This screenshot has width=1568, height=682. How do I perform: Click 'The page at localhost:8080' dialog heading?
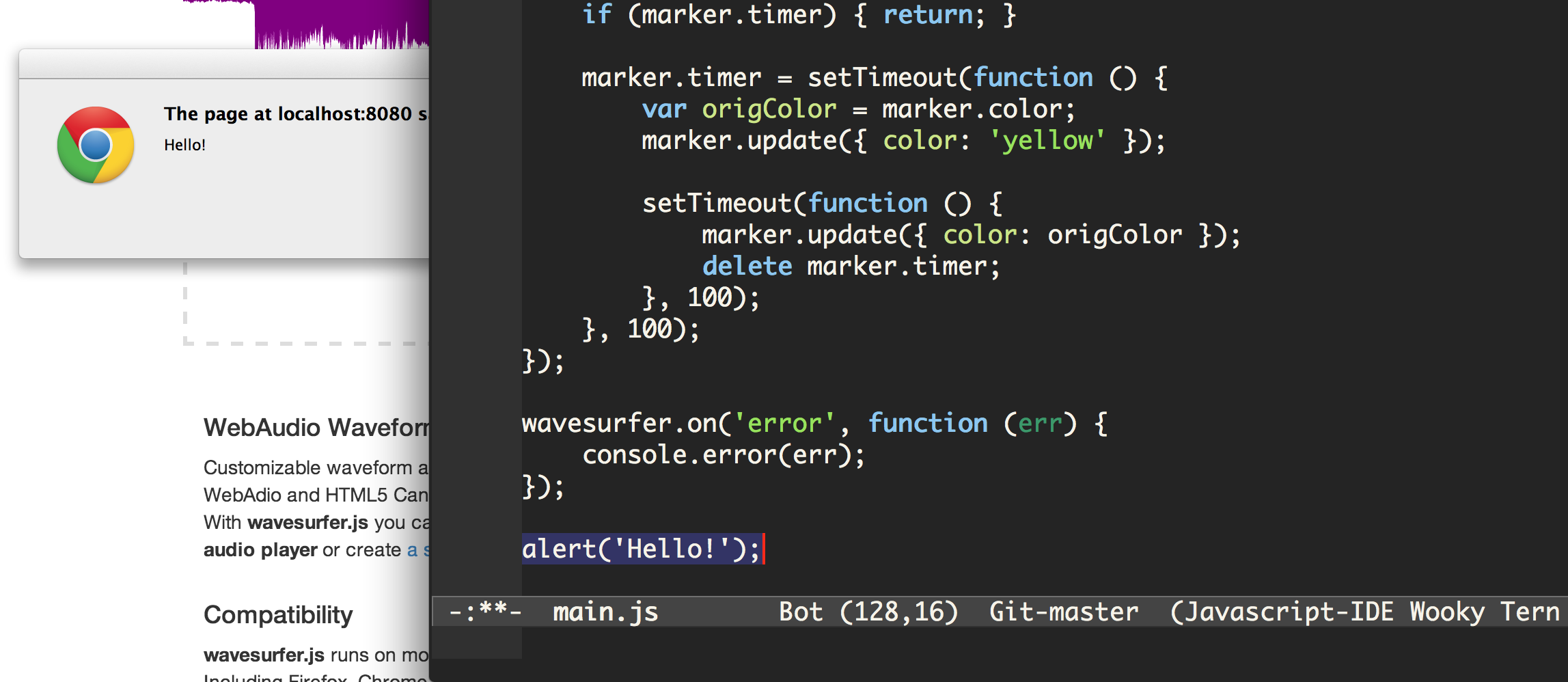click(296, 113)
